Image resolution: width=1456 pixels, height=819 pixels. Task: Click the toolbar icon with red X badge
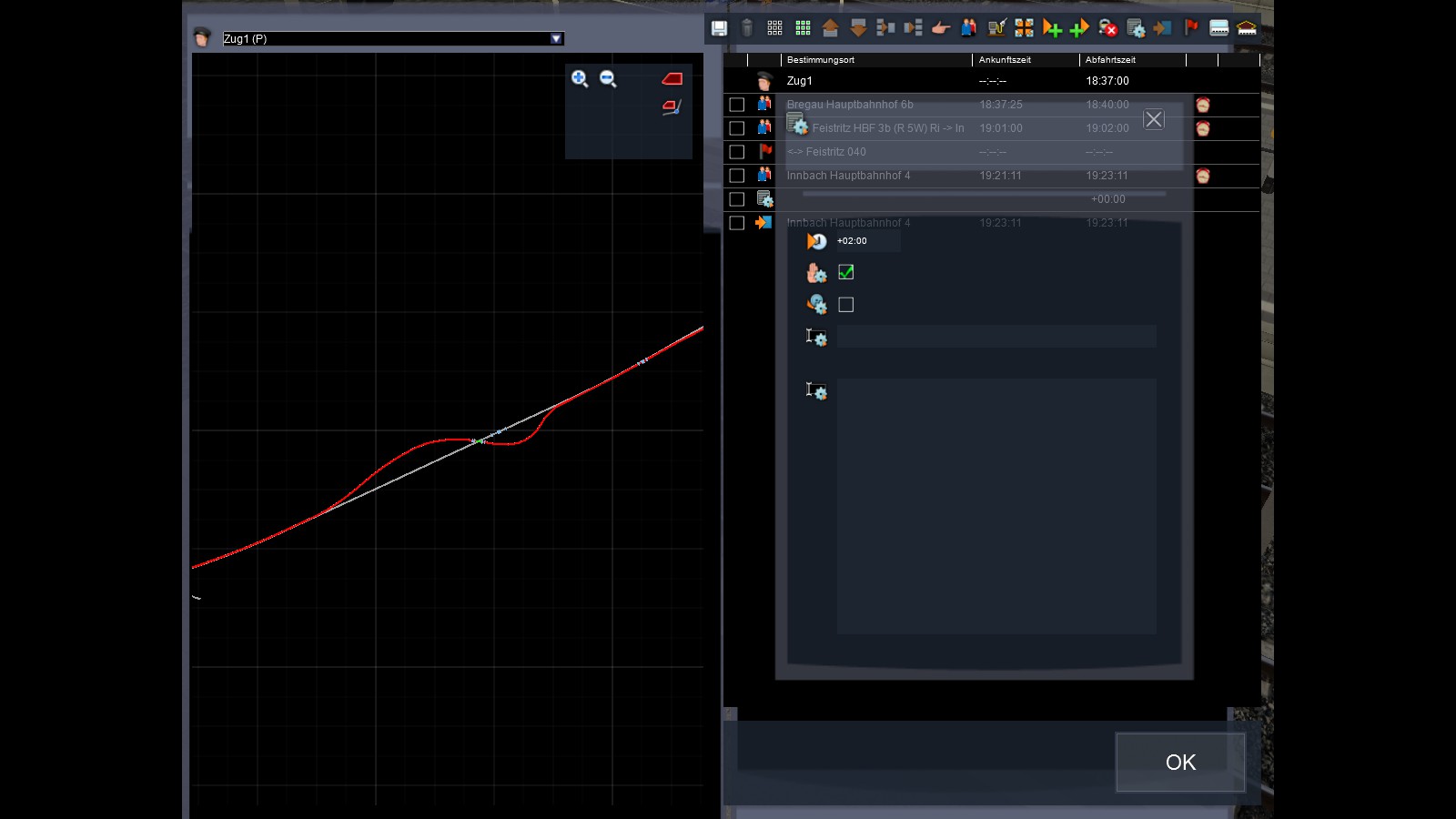point(1108,28)
